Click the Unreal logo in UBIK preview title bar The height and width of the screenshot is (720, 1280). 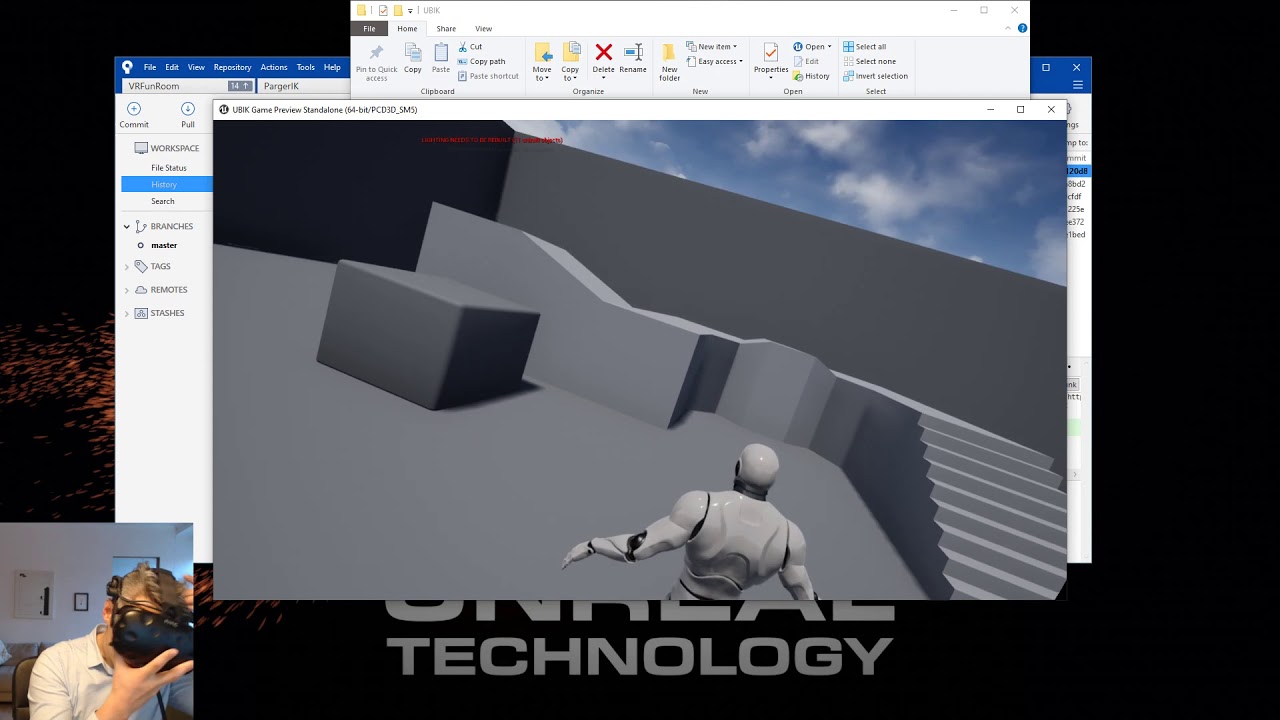[x=223, y=110]
